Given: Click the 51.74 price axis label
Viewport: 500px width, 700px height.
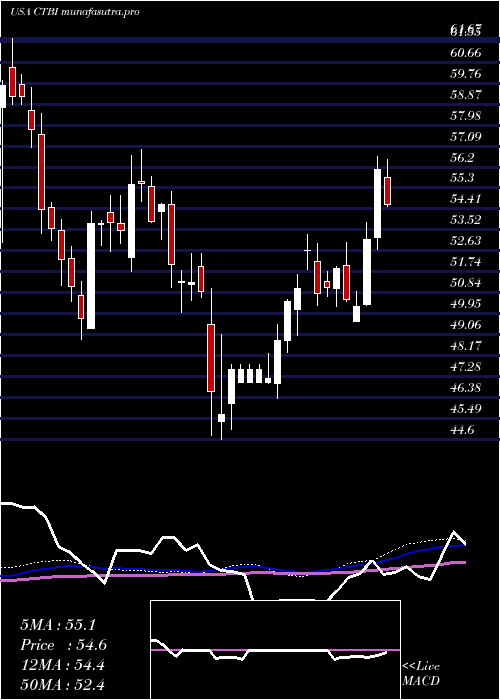Looking at the screenshot, I should coord(466,262).
